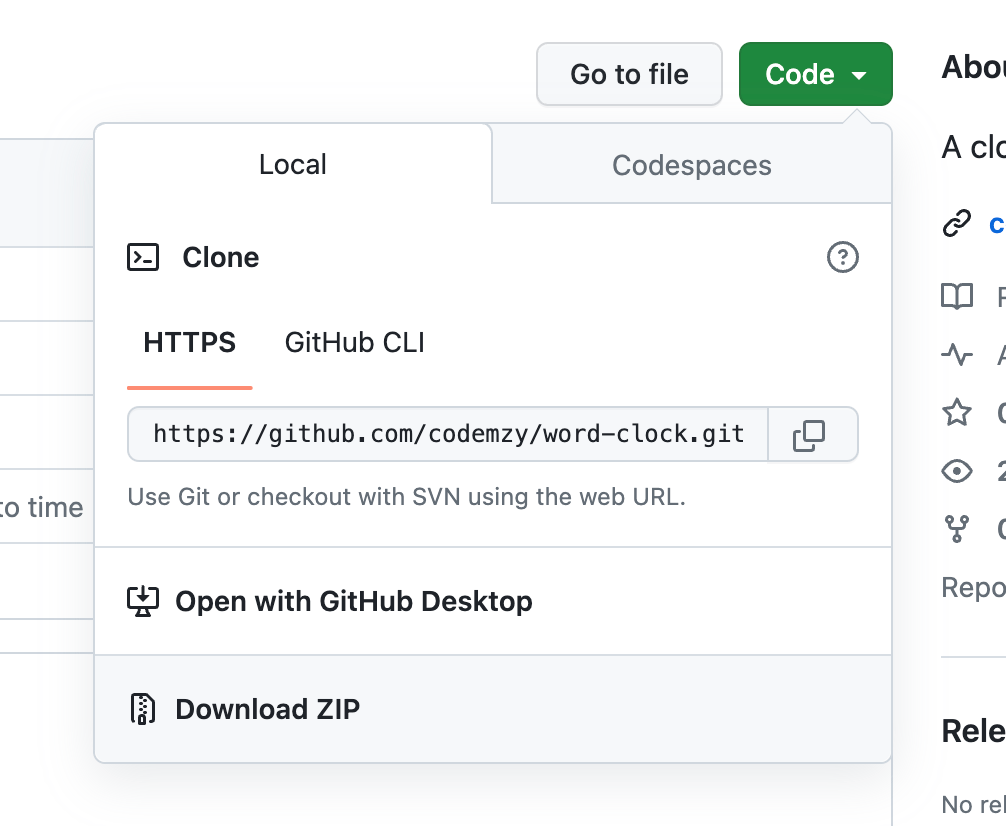This screenshot has width=1006, height=826.
Task: Choose Open with GitHub Desktop
Action: (x=353, y=601)
